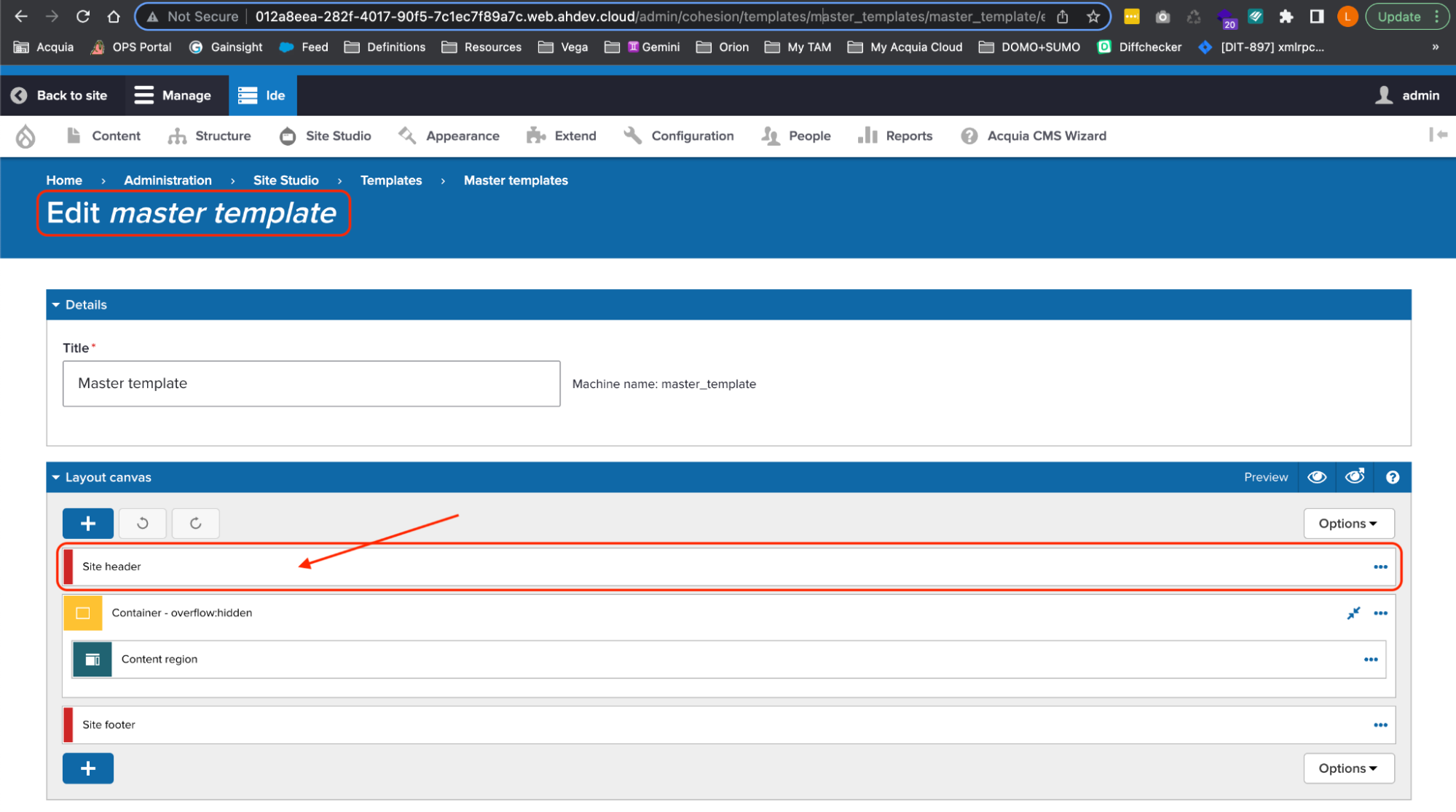Open the OPS Portal bookmark
Viewport: 1456px width, 812px height.
(x=131, y=47)
